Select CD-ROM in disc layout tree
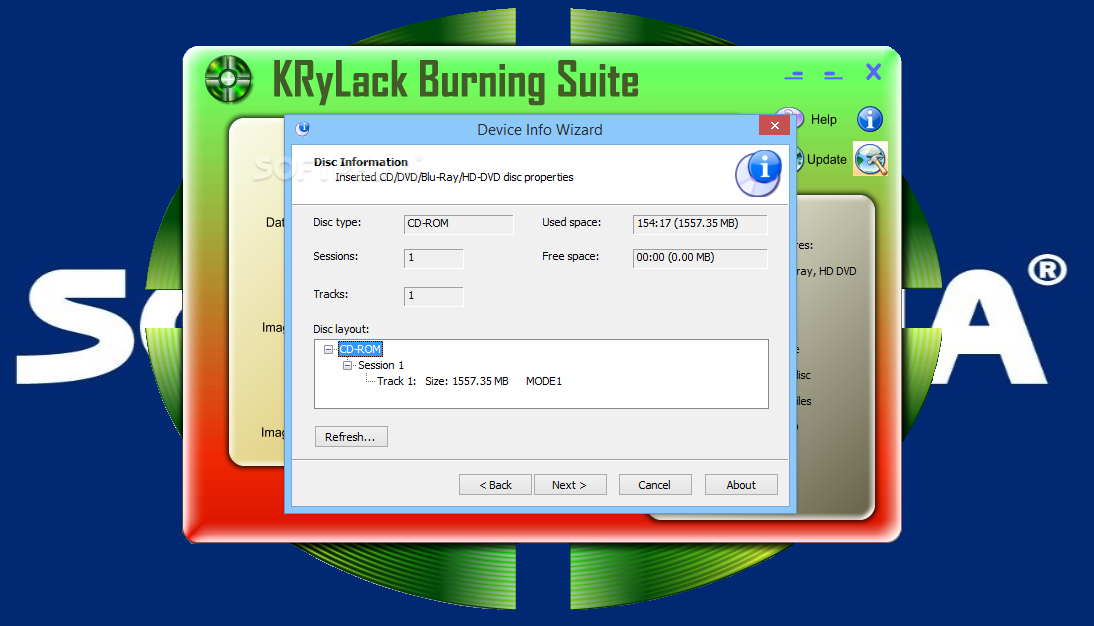The height and width of the screenshot is (626, 1094). click(360, 349)
